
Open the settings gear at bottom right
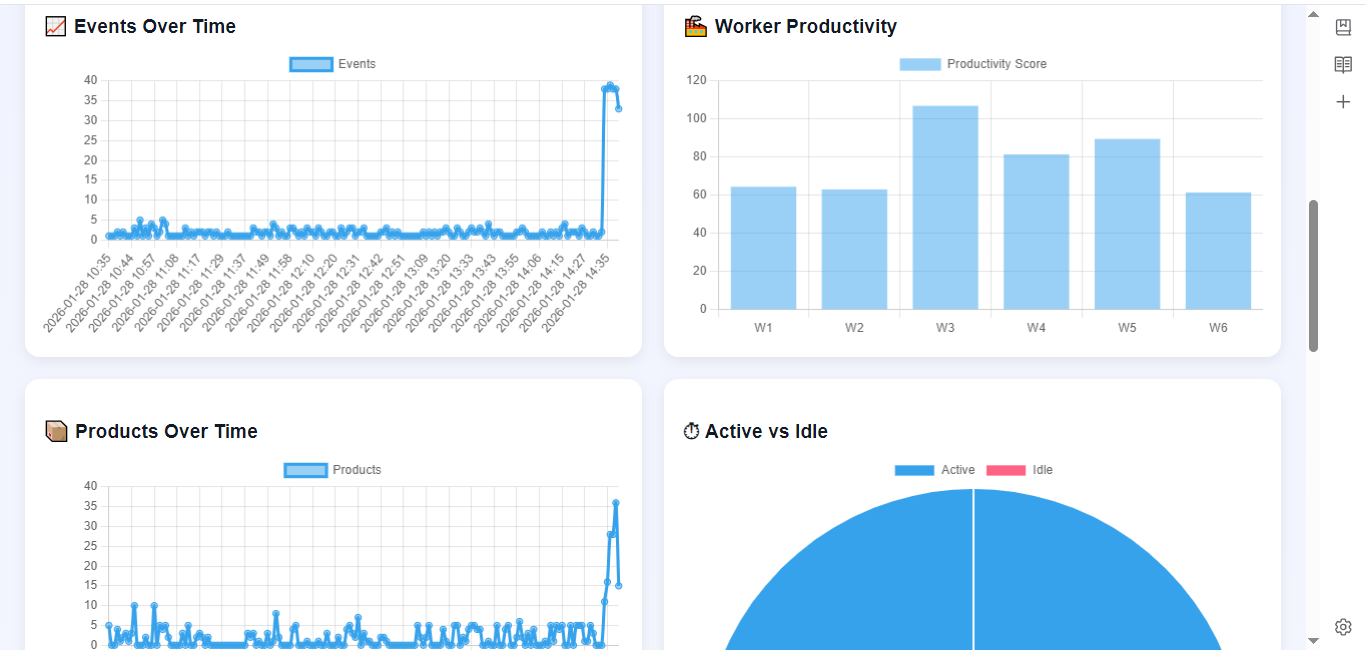(x=1343, y=626)
